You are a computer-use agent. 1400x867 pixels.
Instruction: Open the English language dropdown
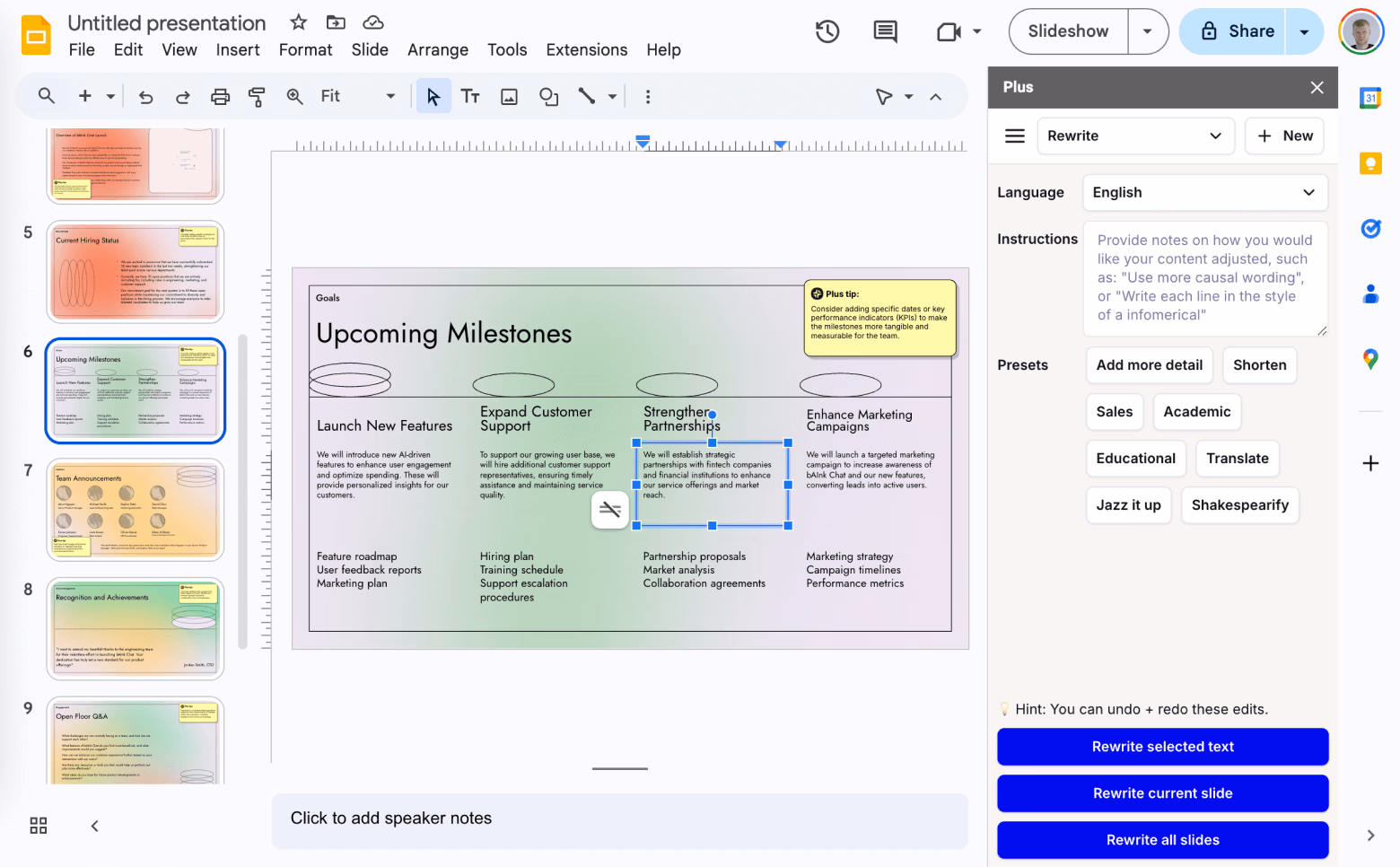pyautogui.click(x=1204, y=192)
